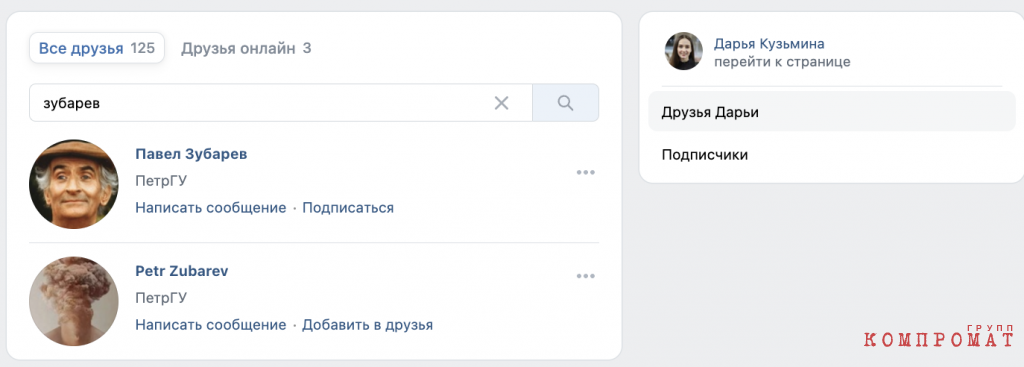Clear the search field with the X icon

point(501,103)
